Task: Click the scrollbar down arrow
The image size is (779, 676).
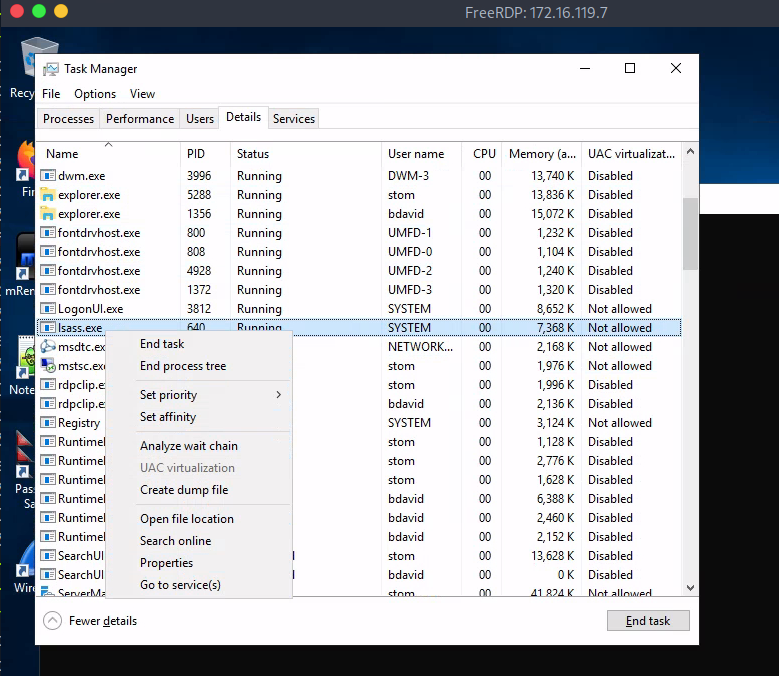Action: [x=690, y=588]
